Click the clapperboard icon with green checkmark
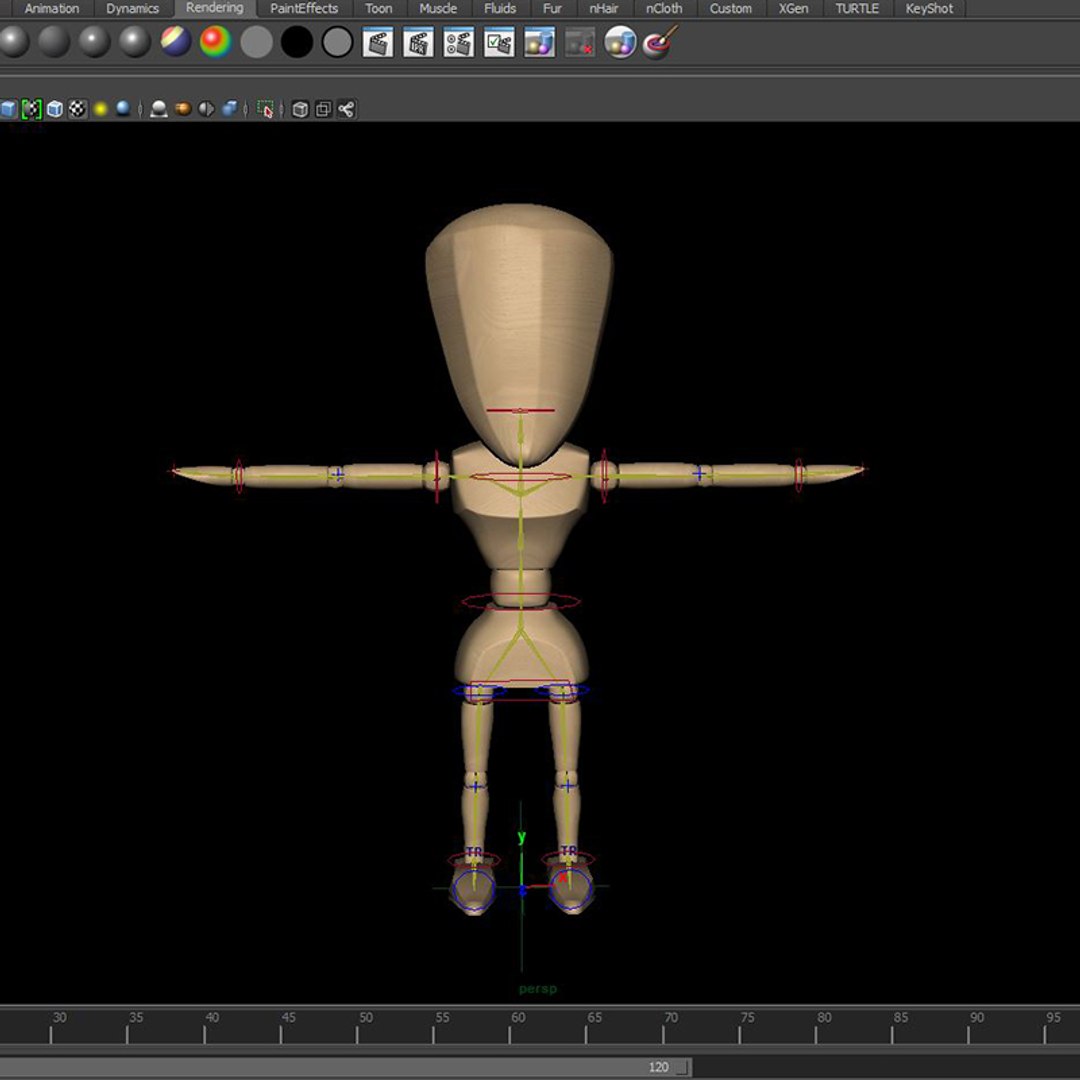 pyautogui.click(x=499, y=42)
